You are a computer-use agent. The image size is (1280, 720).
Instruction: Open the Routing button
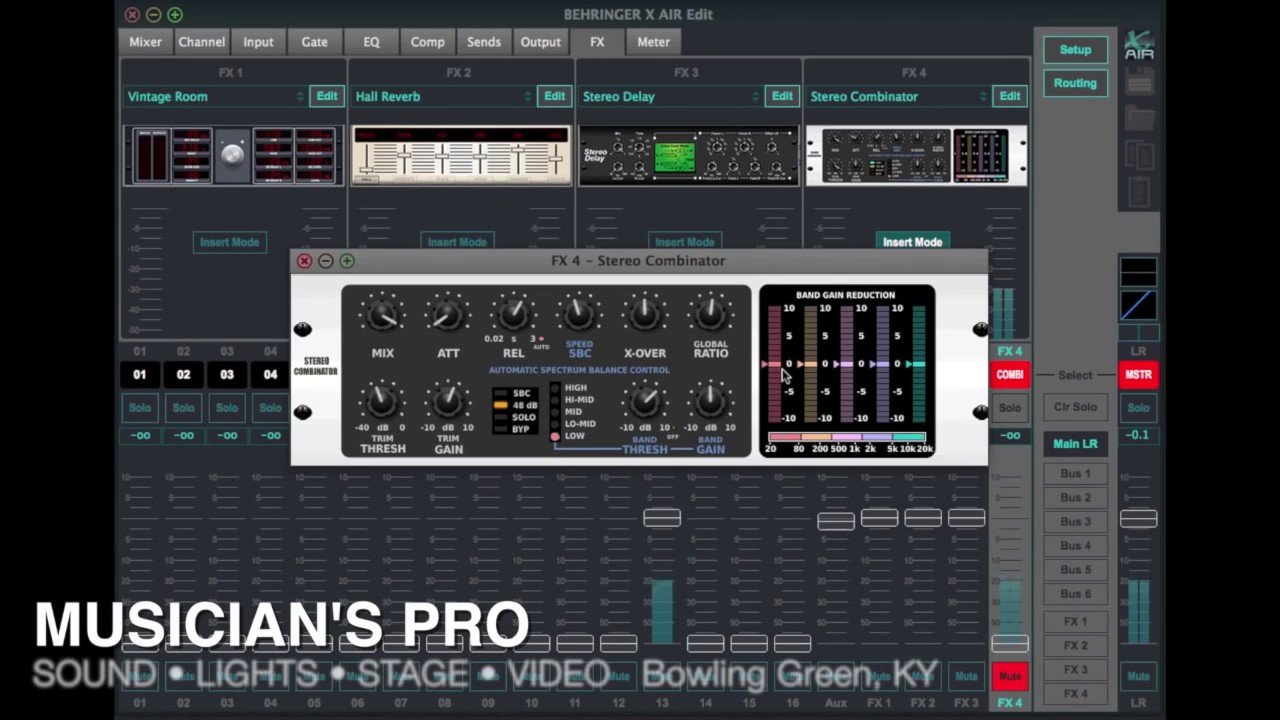click(1075, 83)
